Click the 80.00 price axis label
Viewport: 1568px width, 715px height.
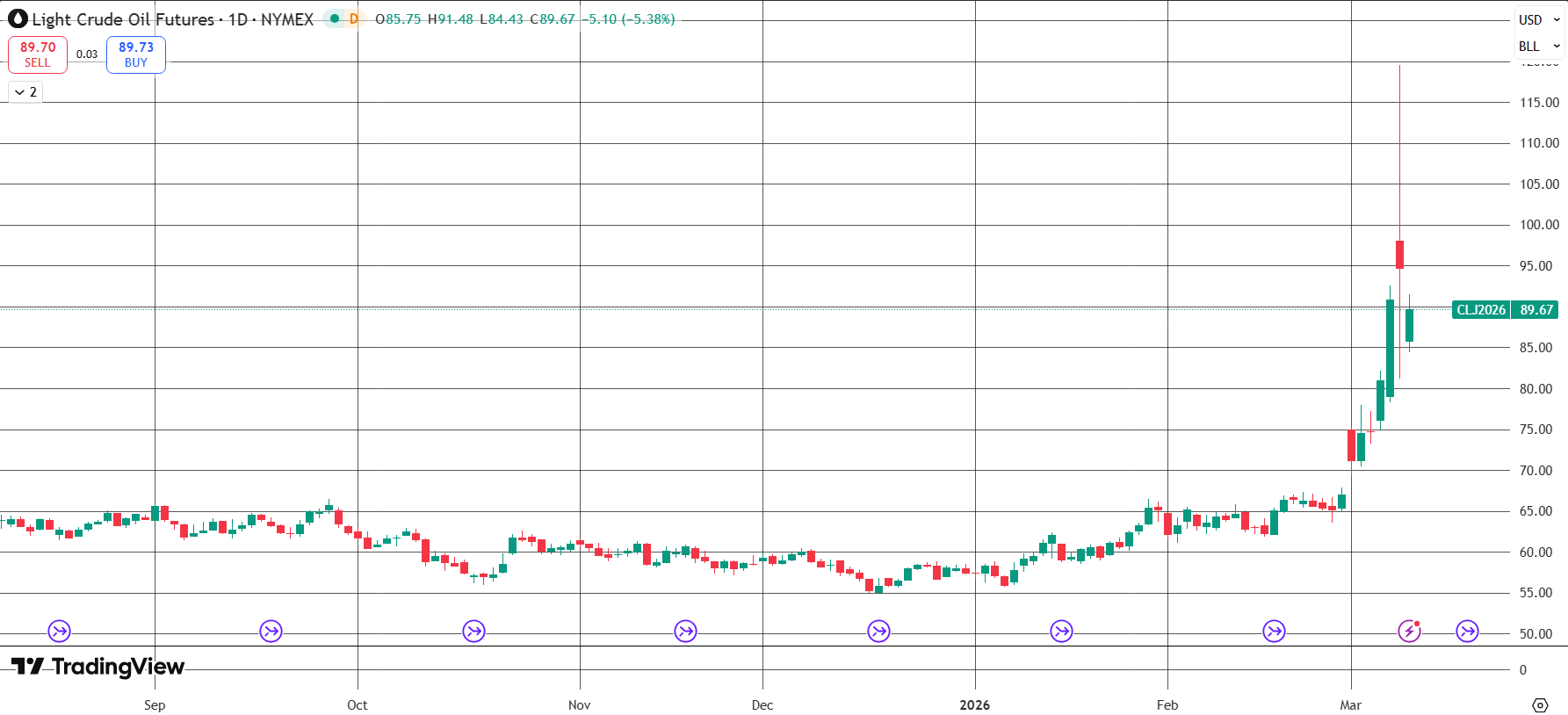click(x=1536, y=389)
